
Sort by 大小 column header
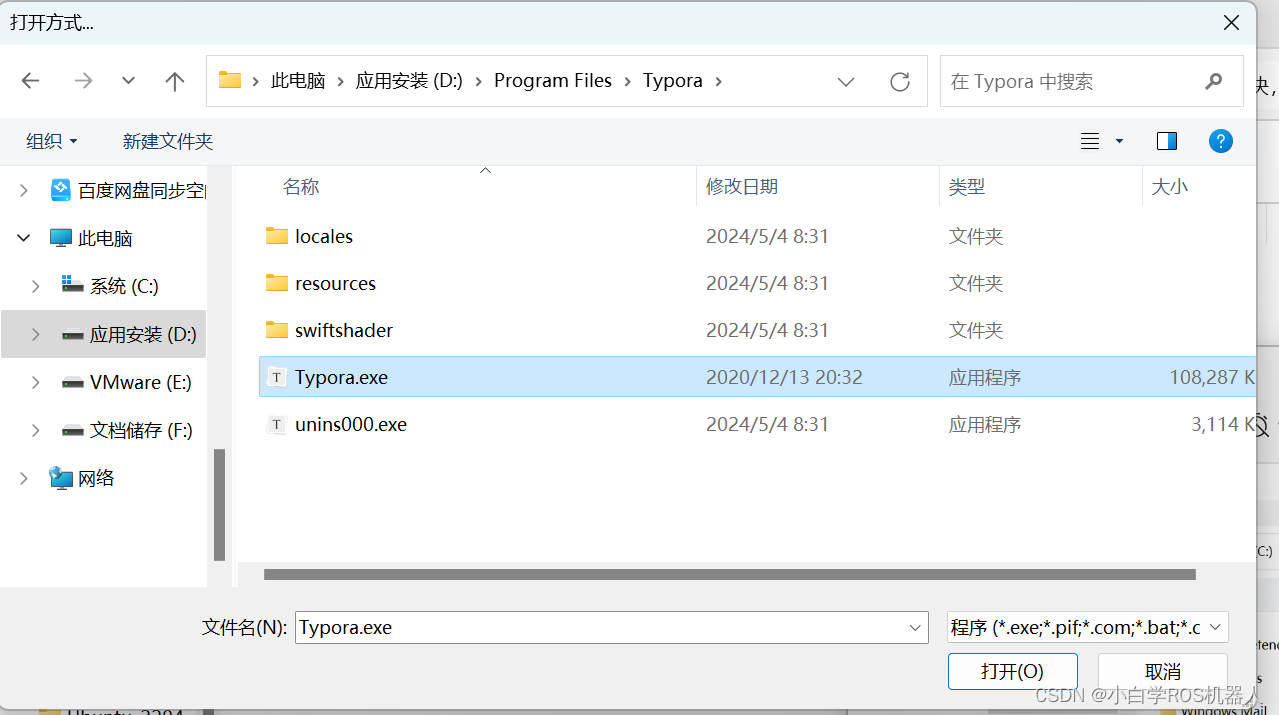tap(1170, 187)
